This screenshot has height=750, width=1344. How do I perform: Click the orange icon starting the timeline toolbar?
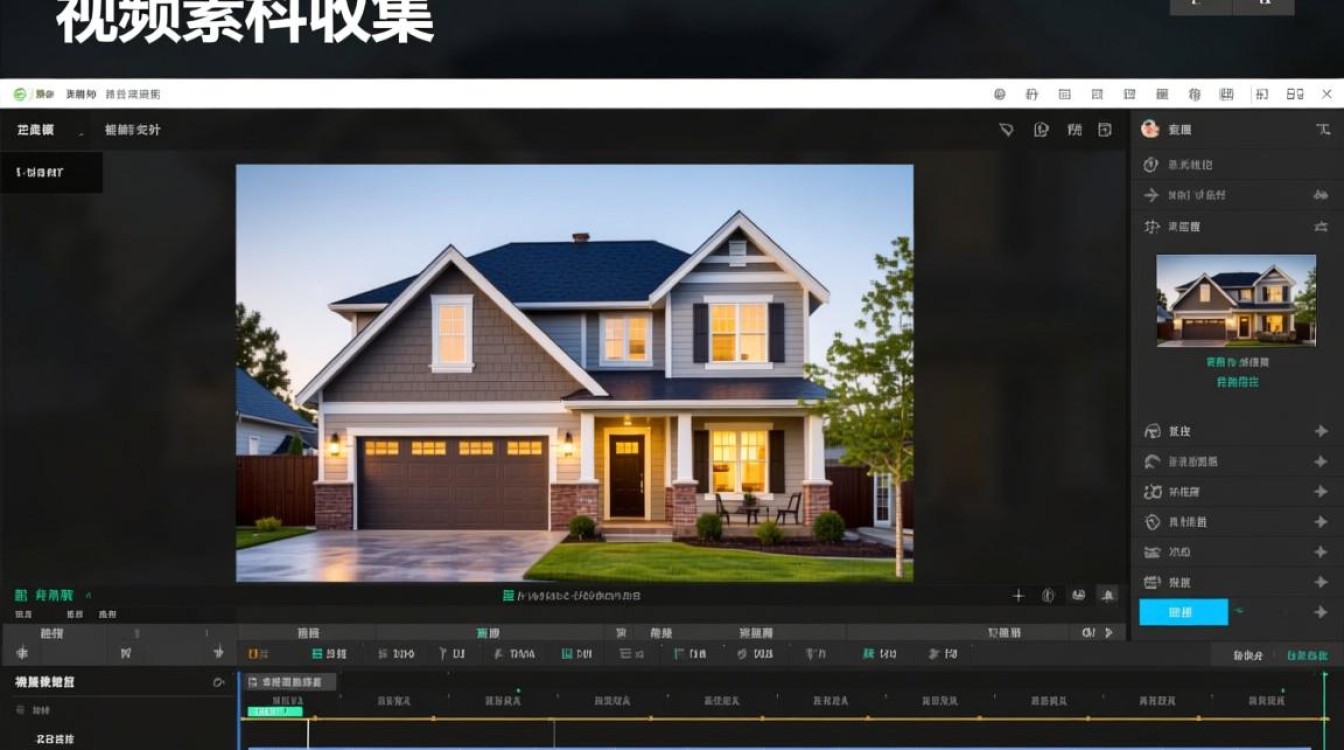point(257,654)
